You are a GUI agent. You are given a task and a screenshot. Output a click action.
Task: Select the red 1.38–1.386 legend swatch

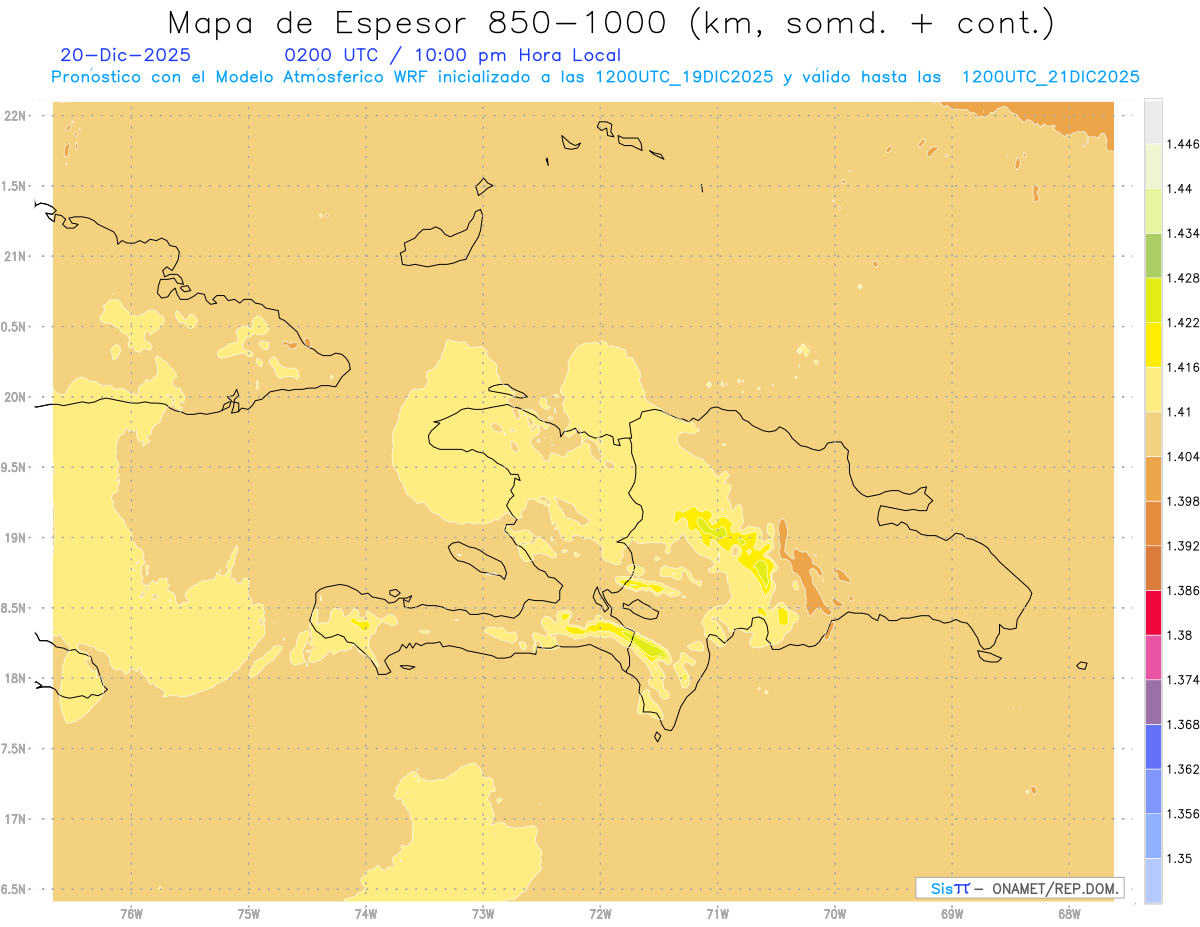1153,612
